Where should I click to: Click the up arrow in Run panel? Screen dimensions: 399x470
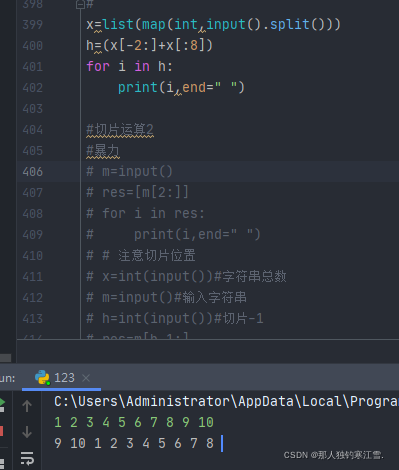[27, 406]
